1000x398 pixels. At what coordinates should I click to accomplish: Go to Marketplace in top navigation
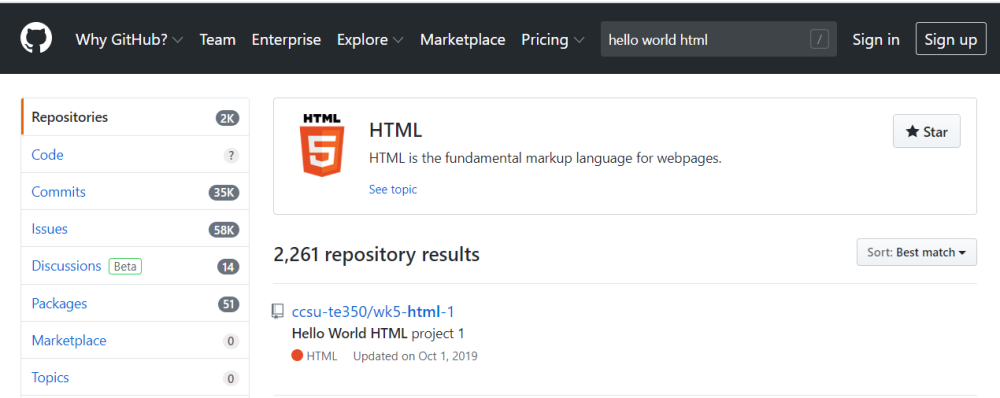462,40
